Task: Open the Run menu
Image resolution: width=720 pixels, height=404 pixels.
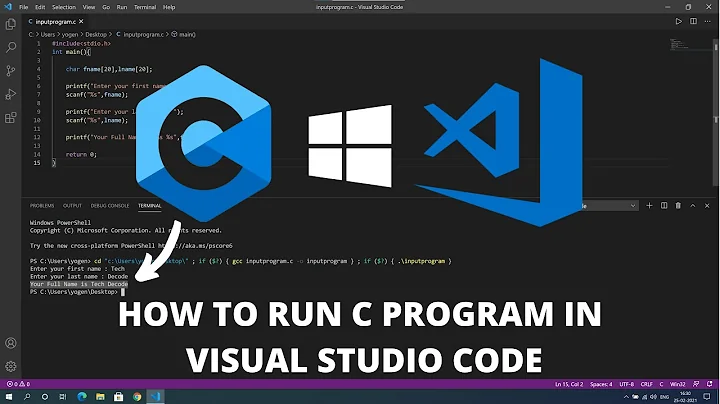Action: point(122,7)
